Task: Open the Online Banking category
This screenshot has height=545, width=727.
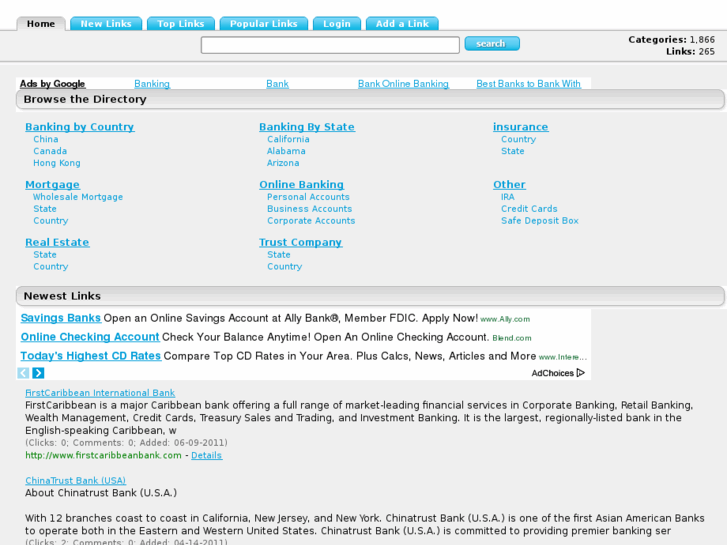Action: tap(301, 185)
